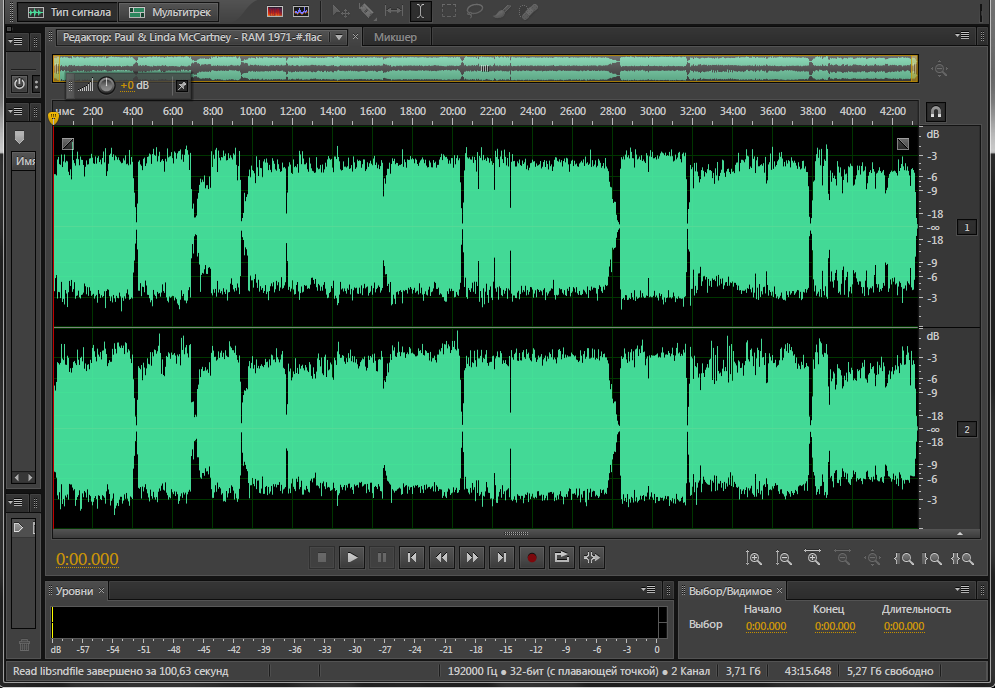Click the Stop button

[322, 558]
